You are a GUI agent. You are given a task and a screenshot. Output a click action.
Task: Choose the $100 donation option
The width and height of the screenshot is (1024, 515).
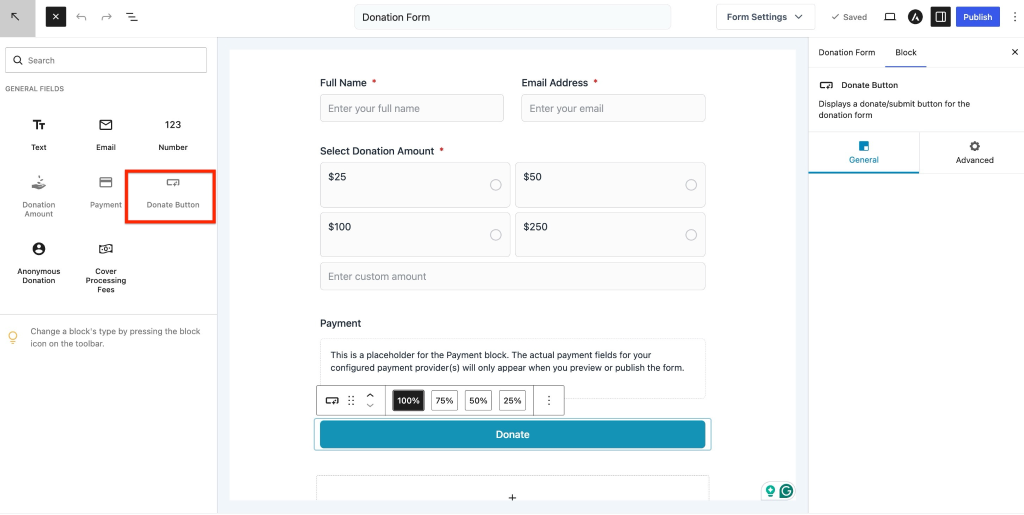[x=415, y=234]
